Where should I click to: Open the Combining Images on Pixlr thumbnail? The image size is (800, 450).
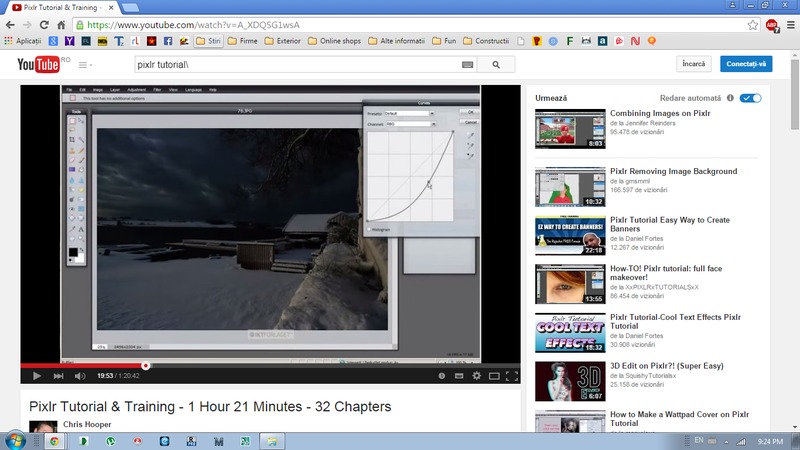[570, 129]
